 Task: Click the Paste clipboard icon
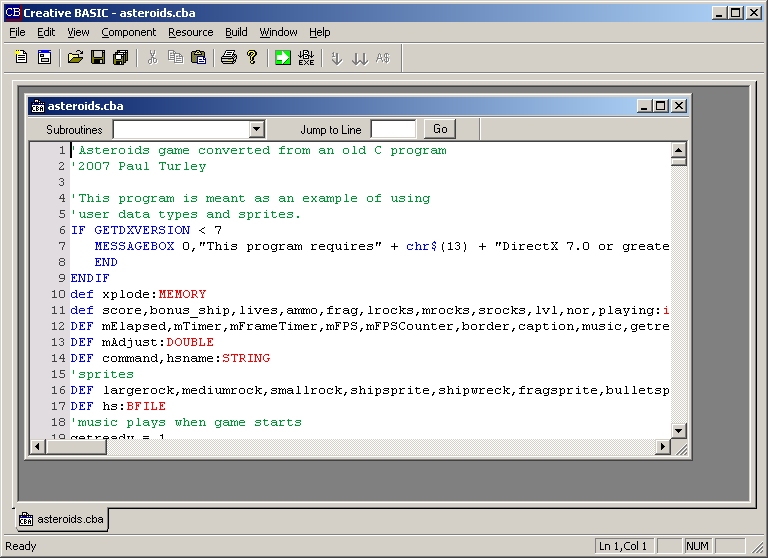(198, 58)
